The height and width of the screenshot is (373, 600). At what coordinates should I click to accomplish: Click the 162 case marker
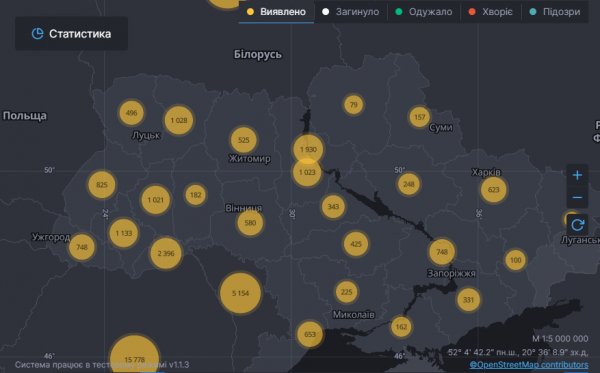(x=401, y=327)
